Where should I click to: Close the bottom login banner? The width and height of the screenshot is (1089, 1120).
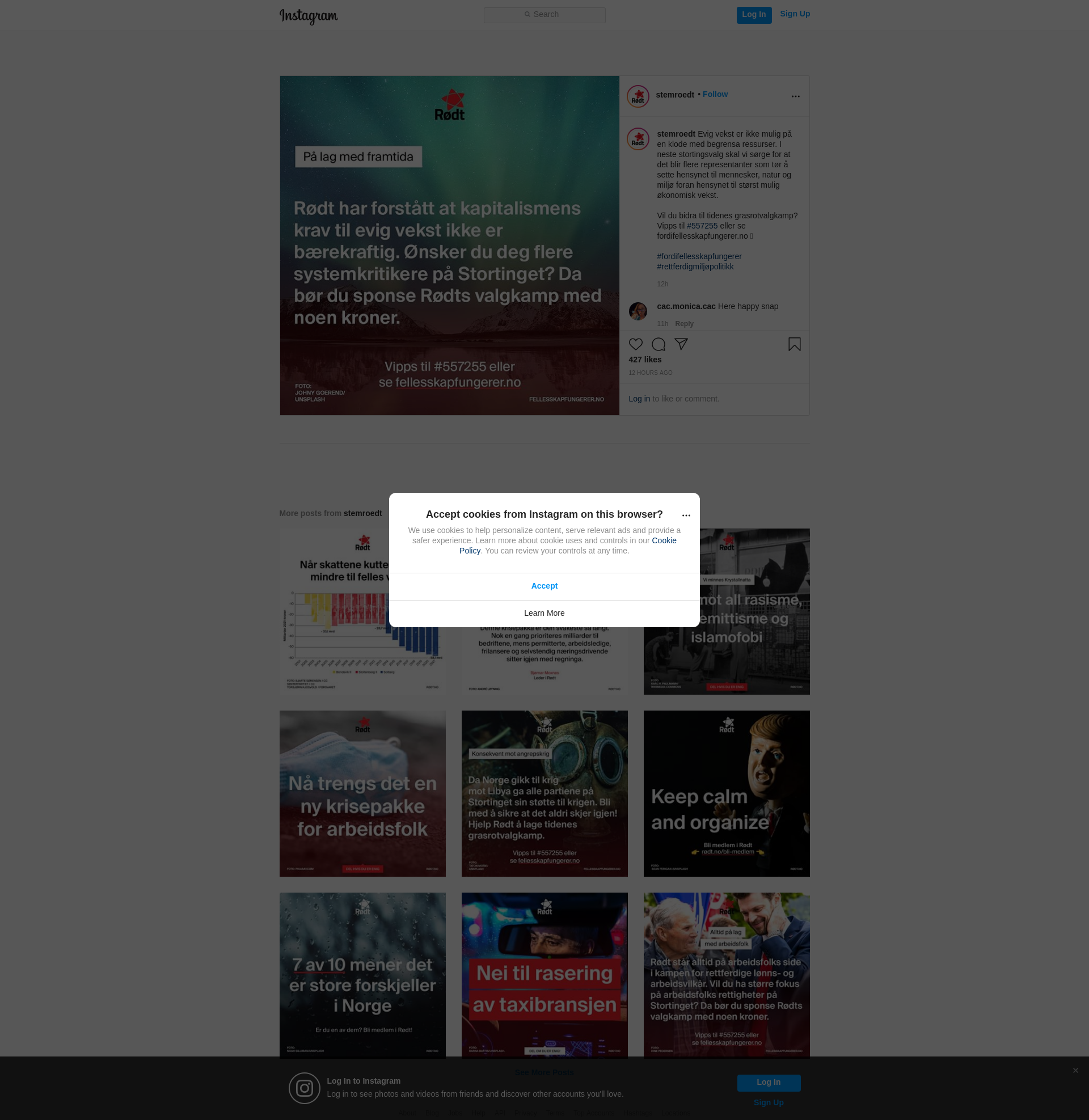(x=1075, y=1070)
